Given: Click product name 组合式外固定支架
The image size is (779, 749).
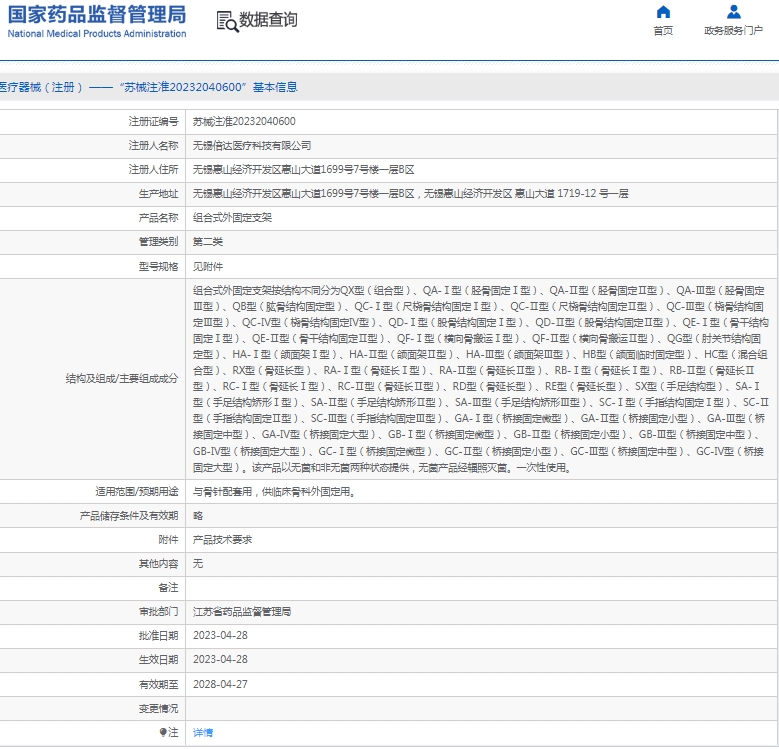Looking at the screenshot, I should tap(233, 218).
